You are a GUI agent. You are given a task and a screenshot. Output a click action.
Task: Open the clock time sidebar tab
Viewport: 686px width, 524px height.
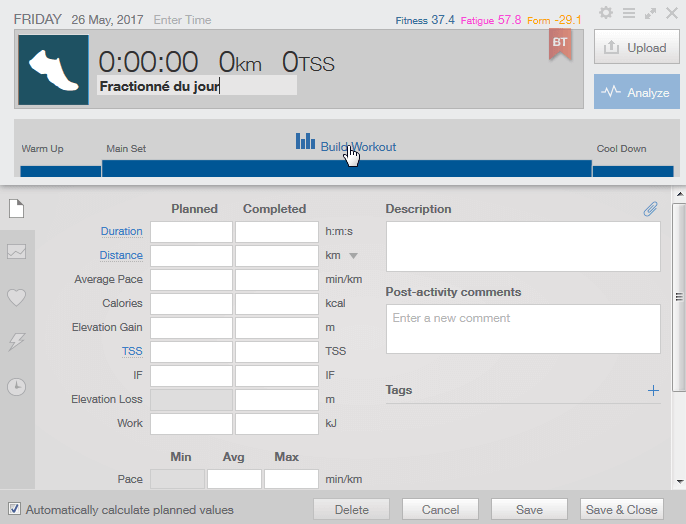pos(16,387)
